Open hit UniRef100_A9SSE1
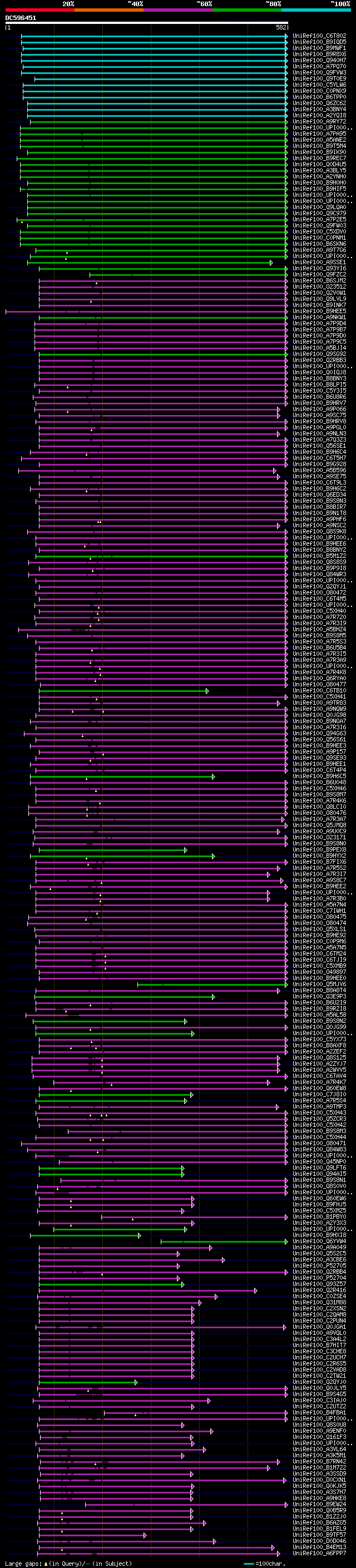Screen dimensions: 356x1568 tap(319, 263)
